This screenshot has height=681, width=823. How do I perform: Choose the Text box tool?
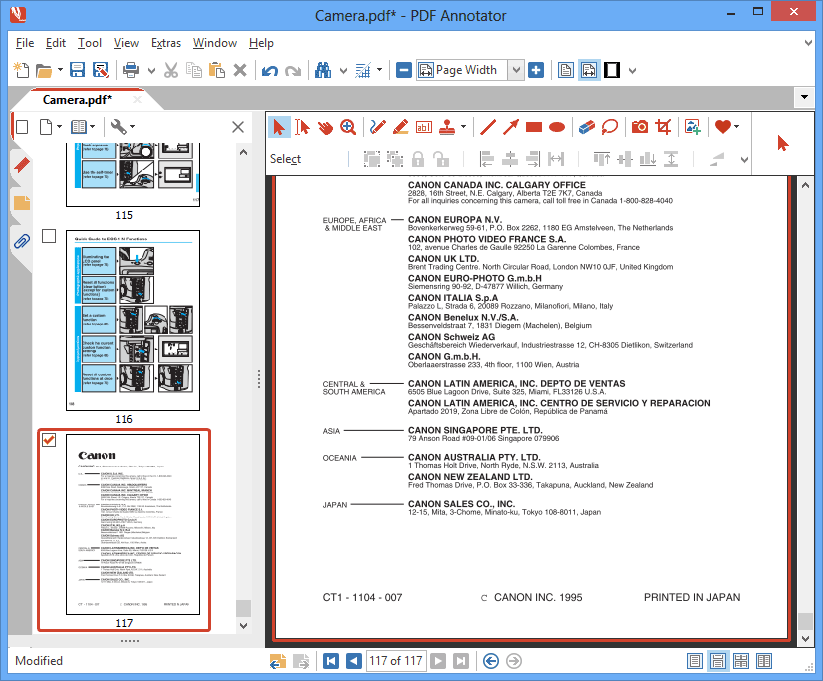[x=424, y=127]
